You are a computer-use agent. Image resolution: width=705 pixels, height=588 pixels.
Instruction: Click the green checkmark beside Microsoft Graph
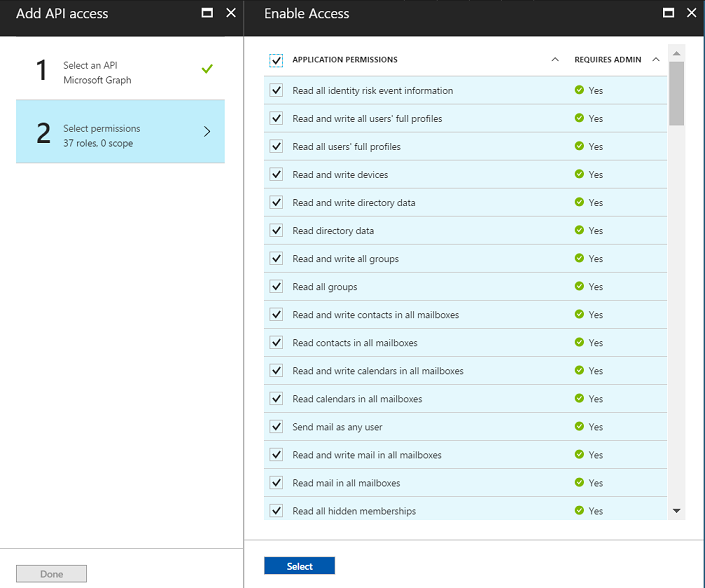207,69
